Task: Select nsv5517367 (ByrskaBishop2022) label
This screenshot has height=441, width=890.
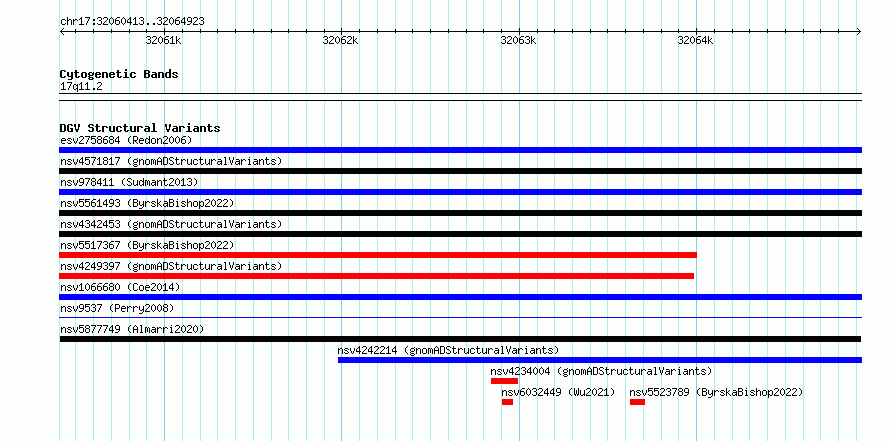Action: [x=147, y=245]
